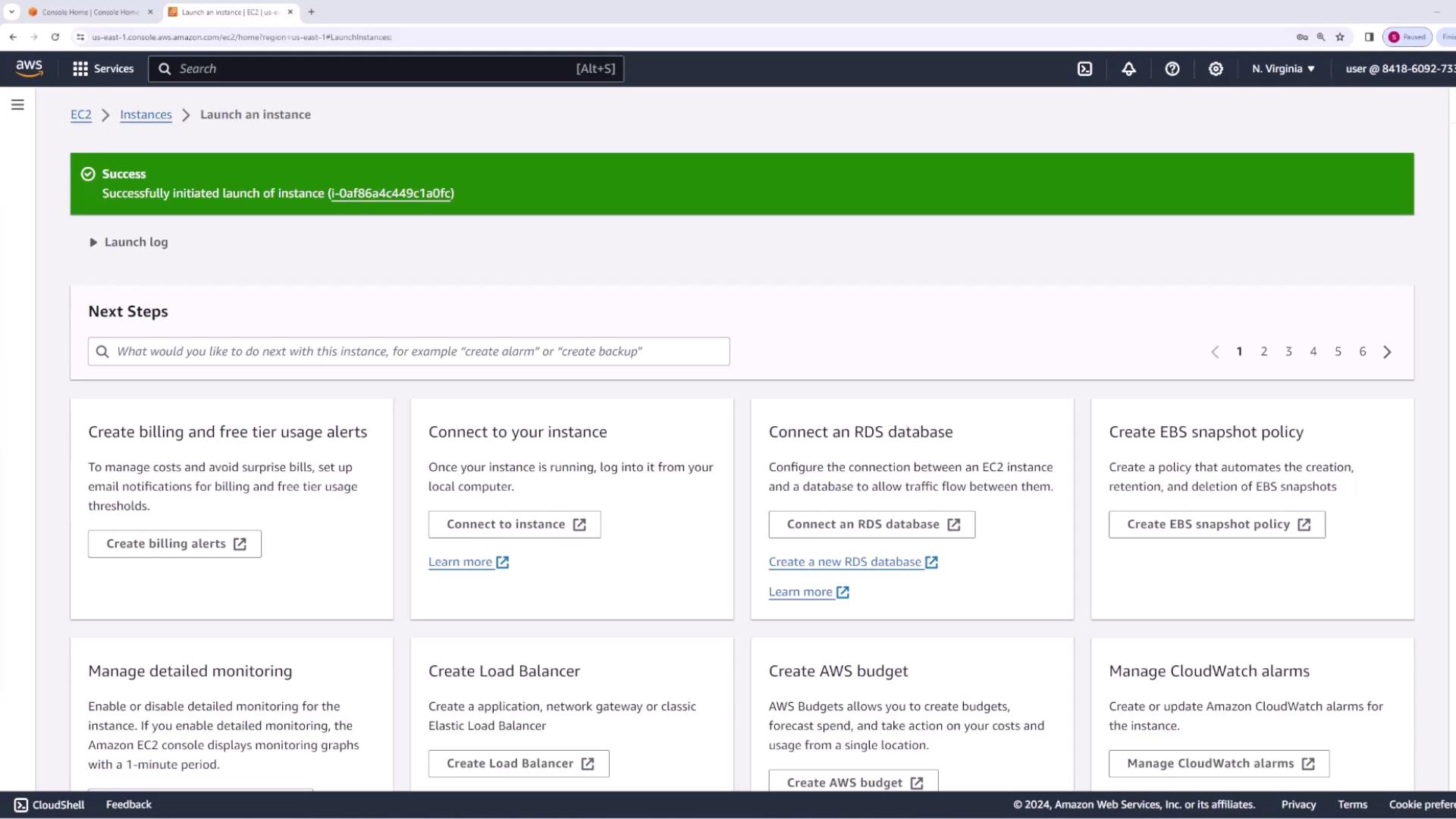The image size is (1456, 819).
Task: Go to next page of Next Steps
Action: tap(1387, 352)
